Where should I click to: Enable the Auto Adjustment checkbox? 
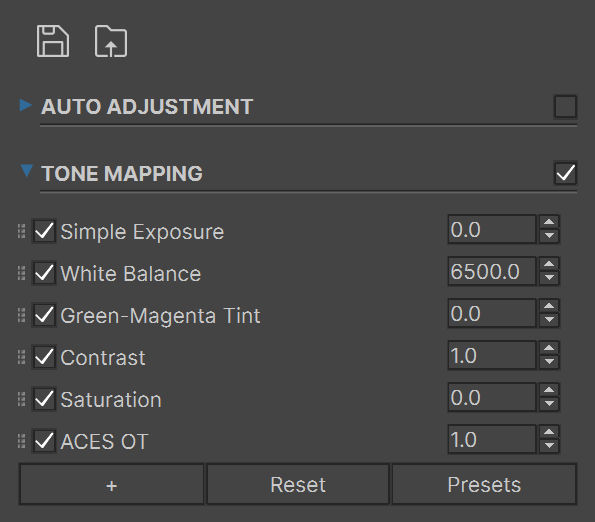pyautogui.click(x=565, y=107)
